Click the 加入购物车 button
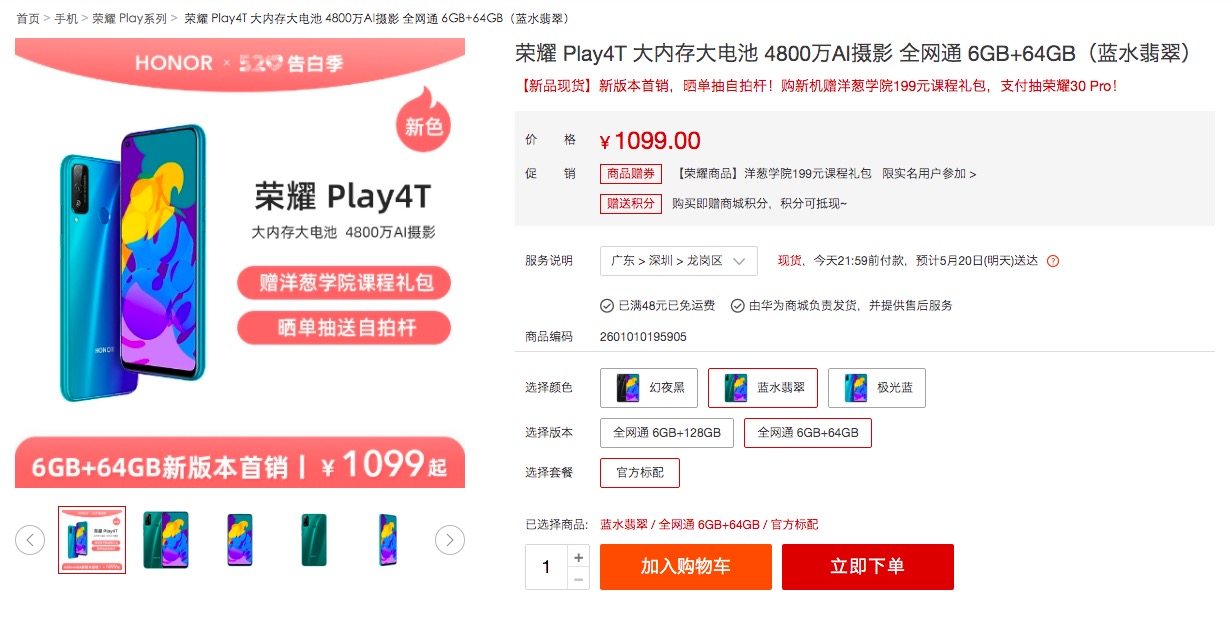 686,567
